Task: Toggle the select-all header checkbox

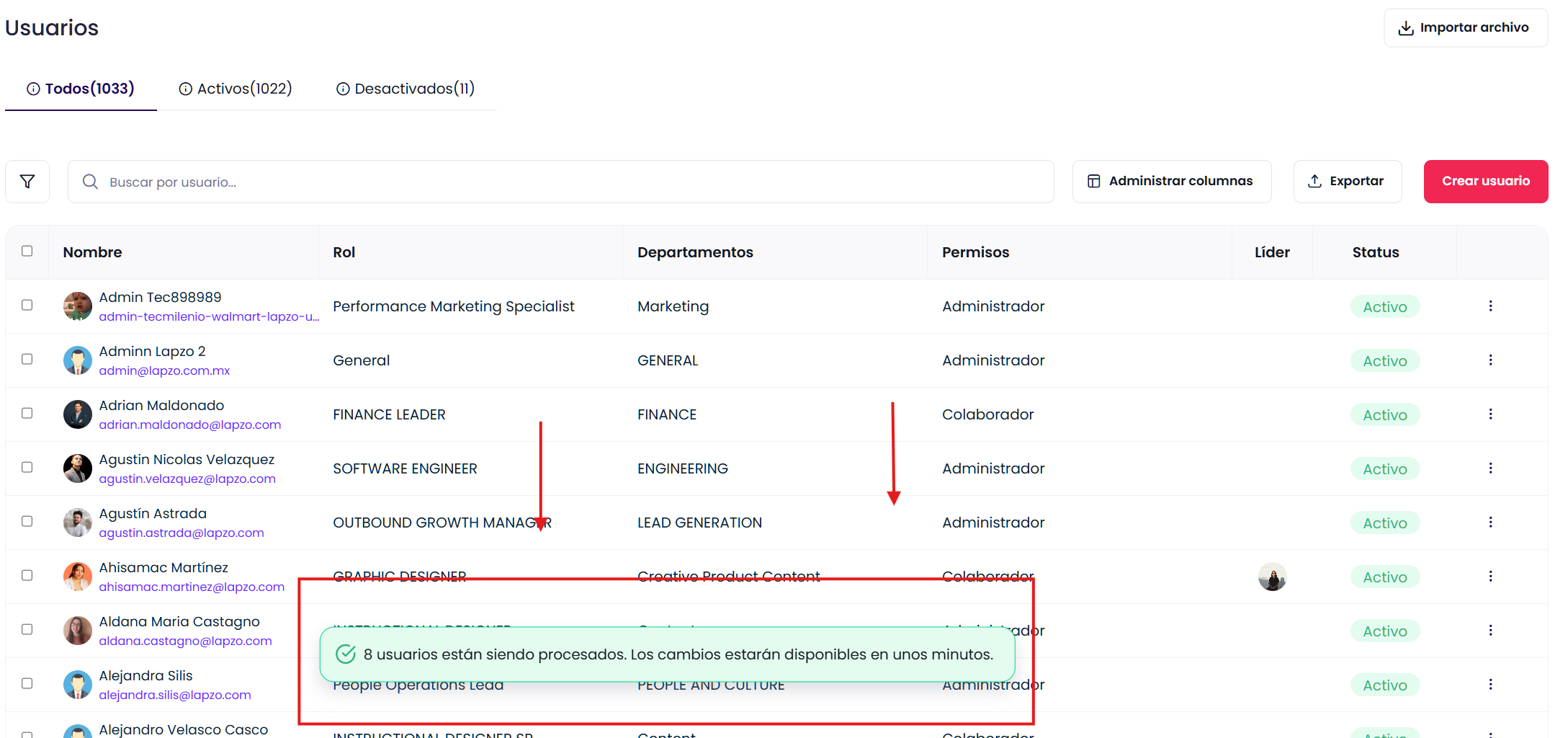Action: pyautogui.click(x=27, y=252)
